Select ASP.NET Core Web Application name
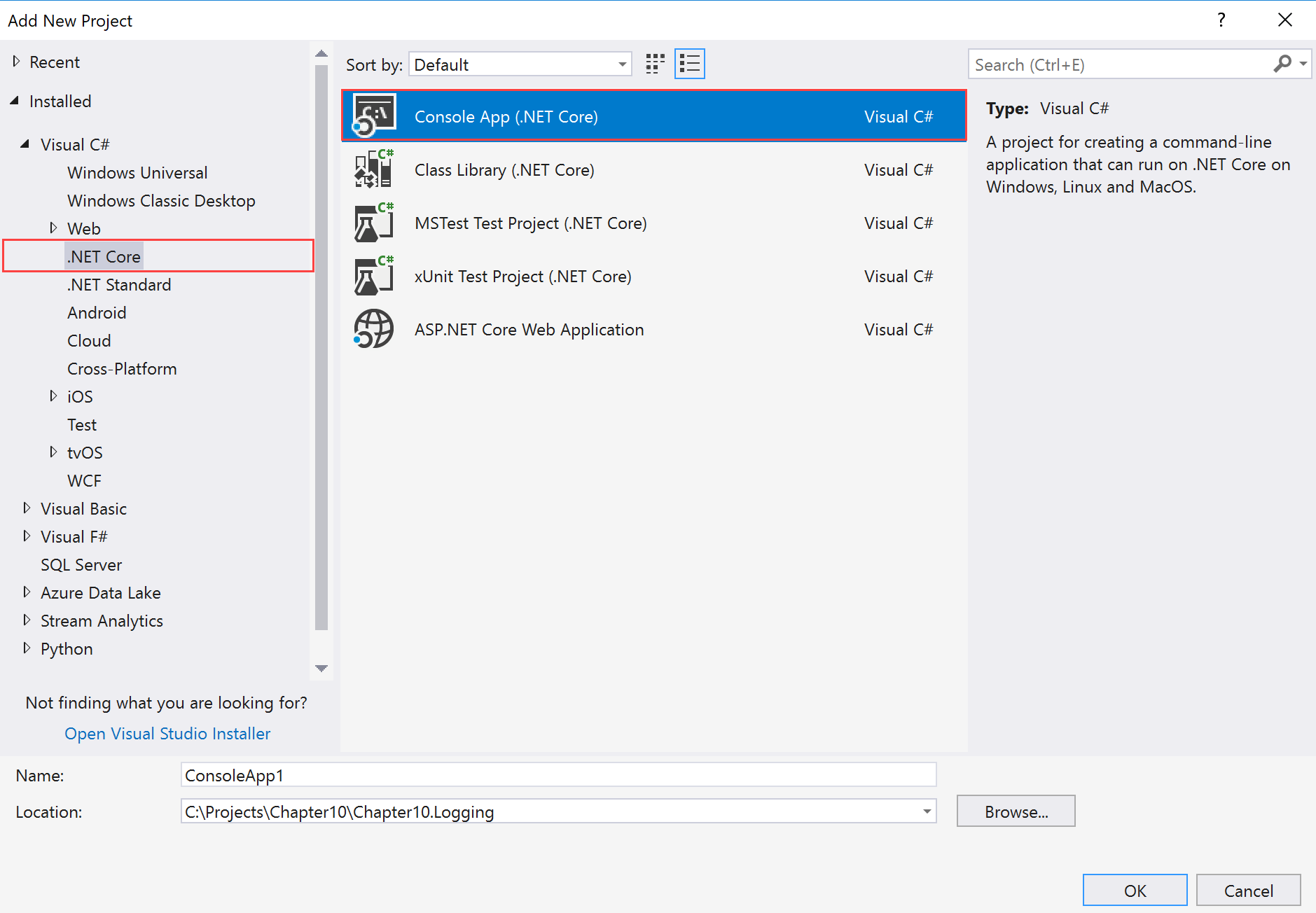This screenshot has height=913, width=1316. (x=529, y=329)
